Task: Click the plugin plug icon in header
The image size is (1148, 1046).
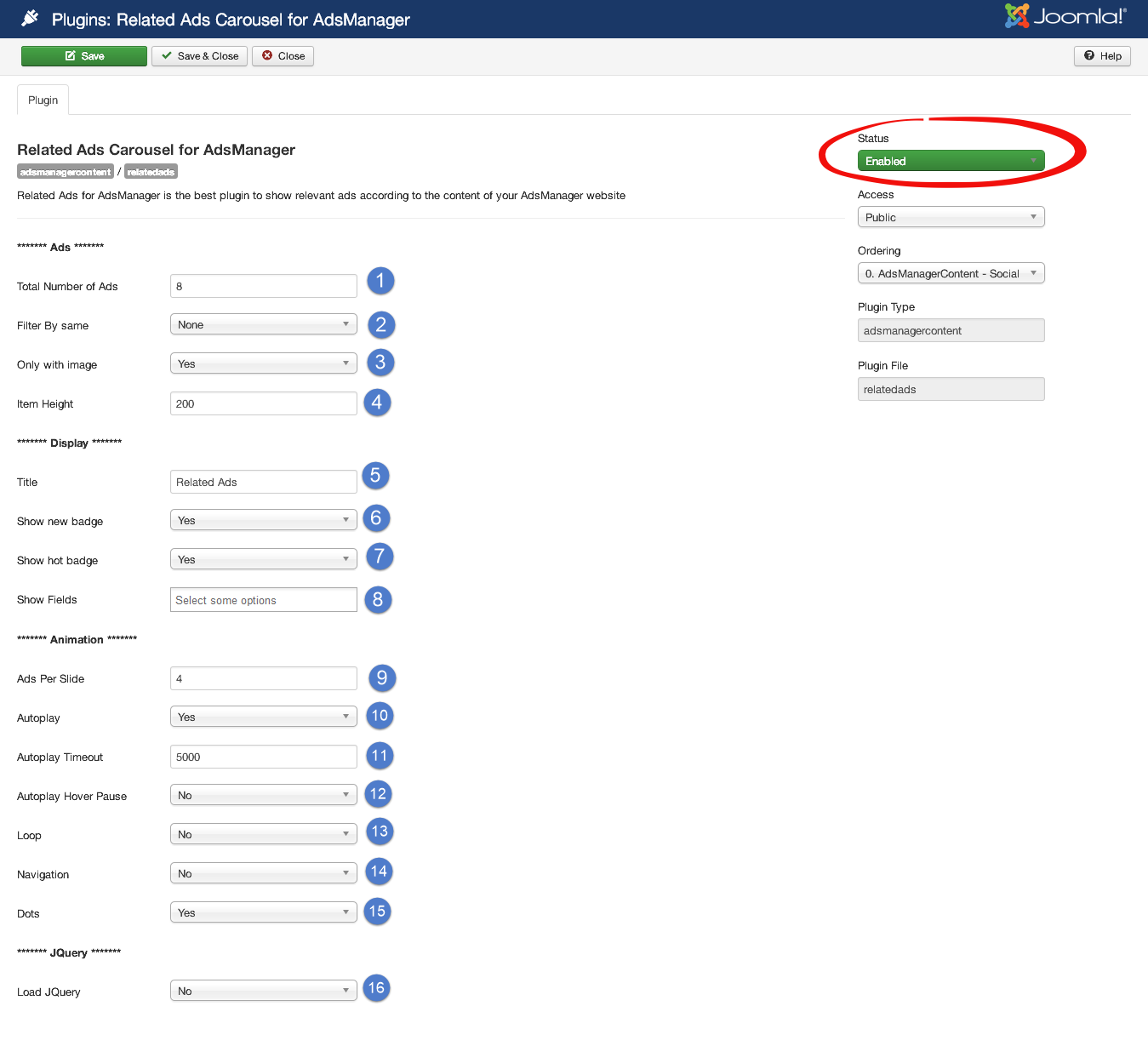Action: [x=30, y=18]
